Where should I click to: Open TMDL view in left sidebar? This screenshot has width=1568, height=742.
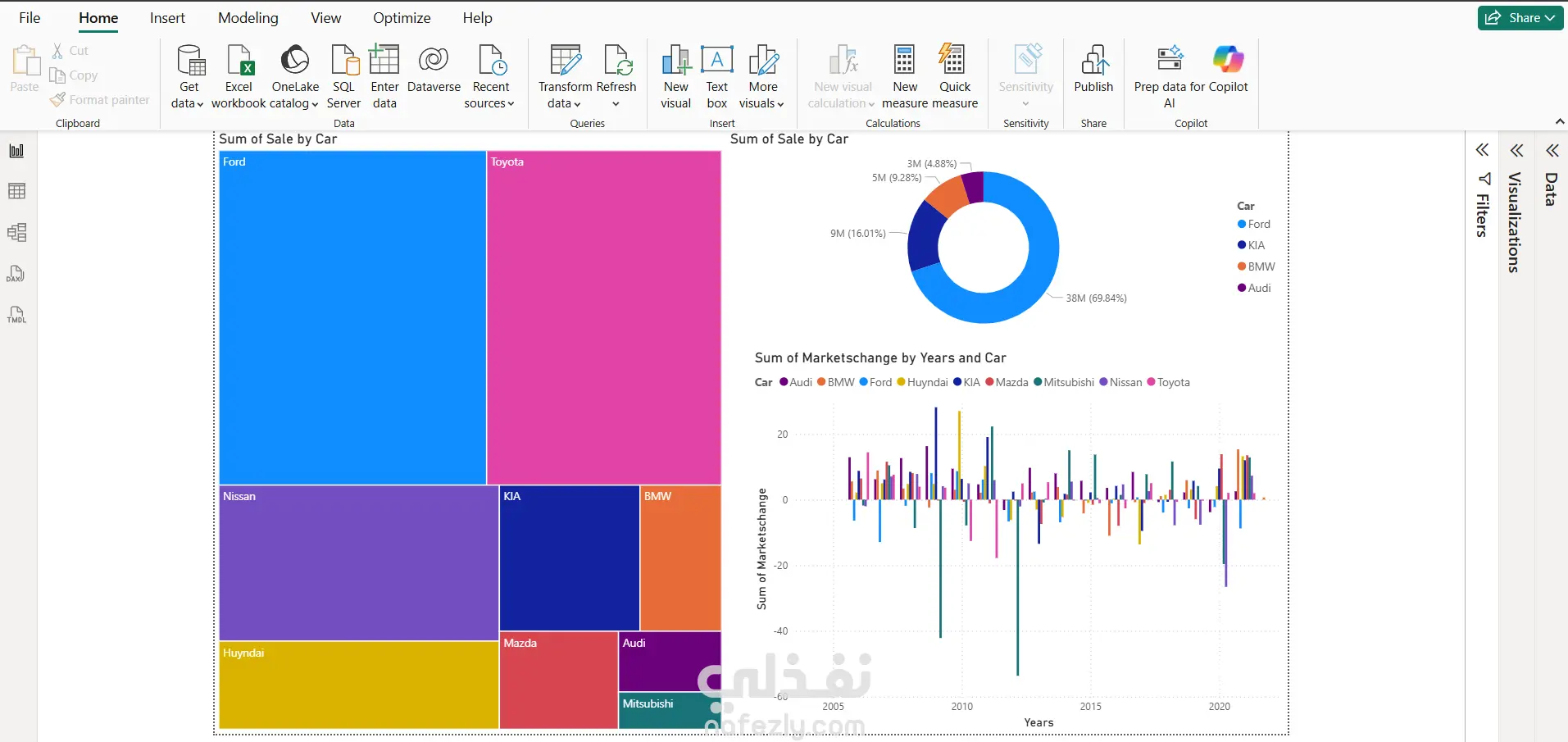(16, 315)
